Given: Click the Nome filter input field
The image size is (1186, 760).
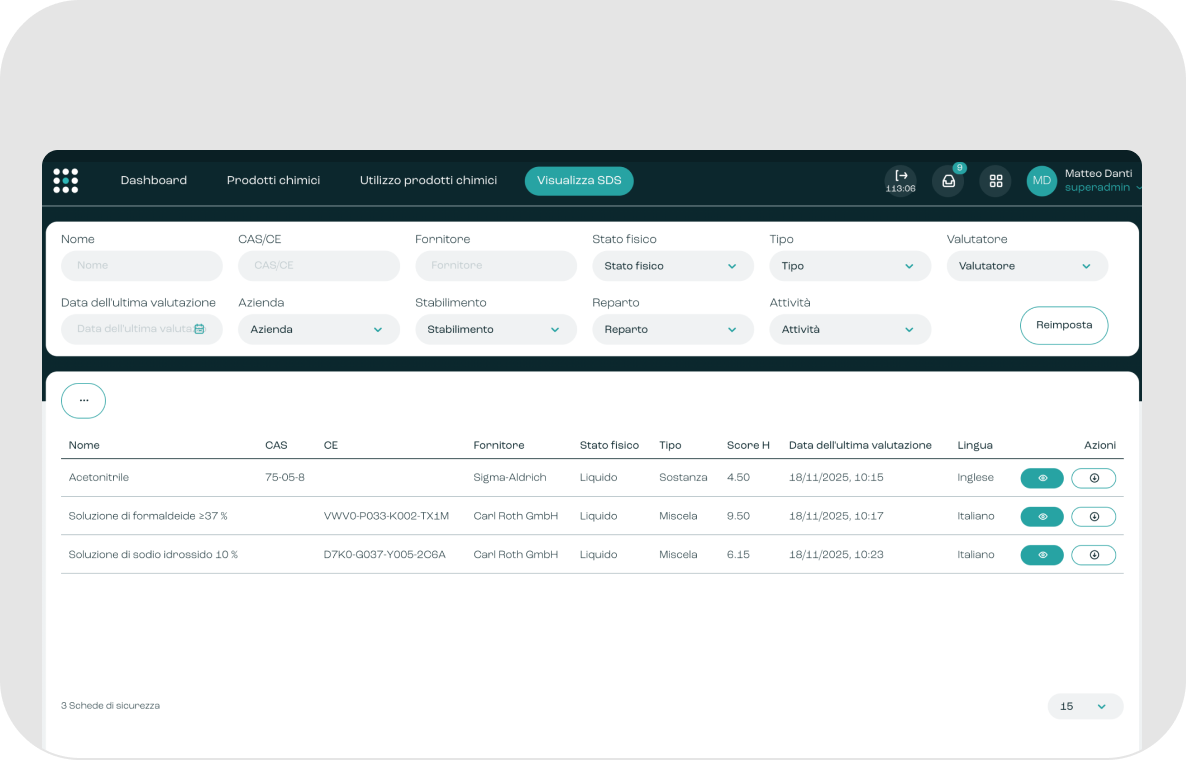Looking at the screenshot, I should 142,266.
